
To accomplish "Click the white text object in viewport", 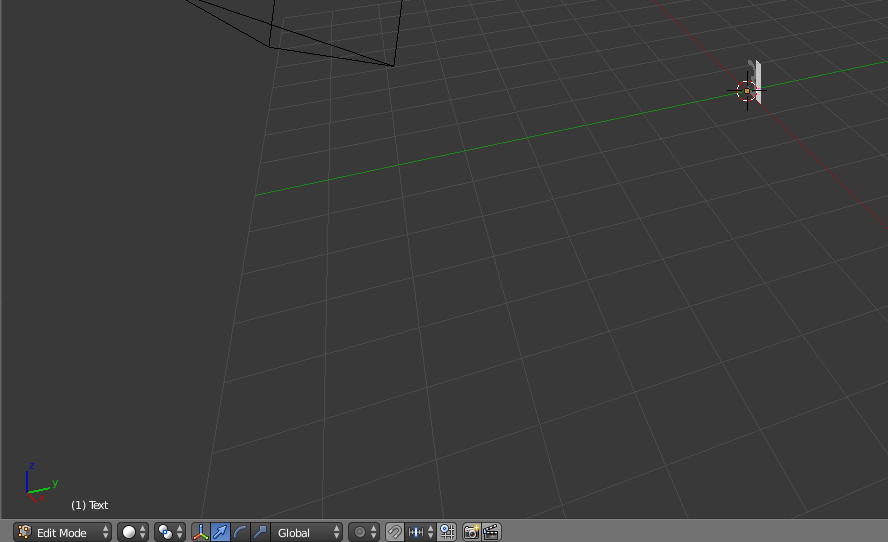I will point(757,80).
